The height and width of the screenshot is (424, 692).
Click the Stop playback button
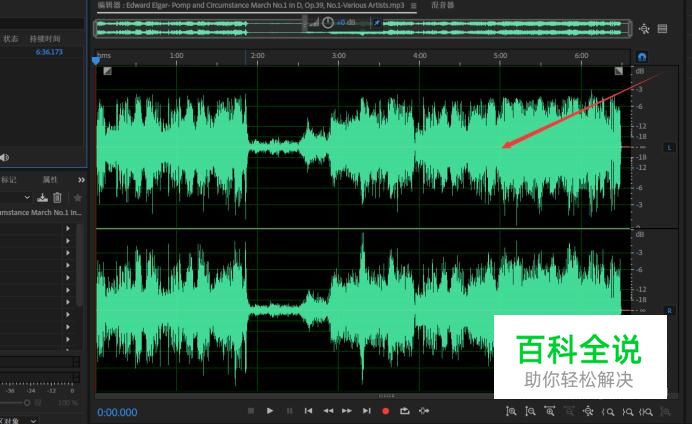[251, 411]
